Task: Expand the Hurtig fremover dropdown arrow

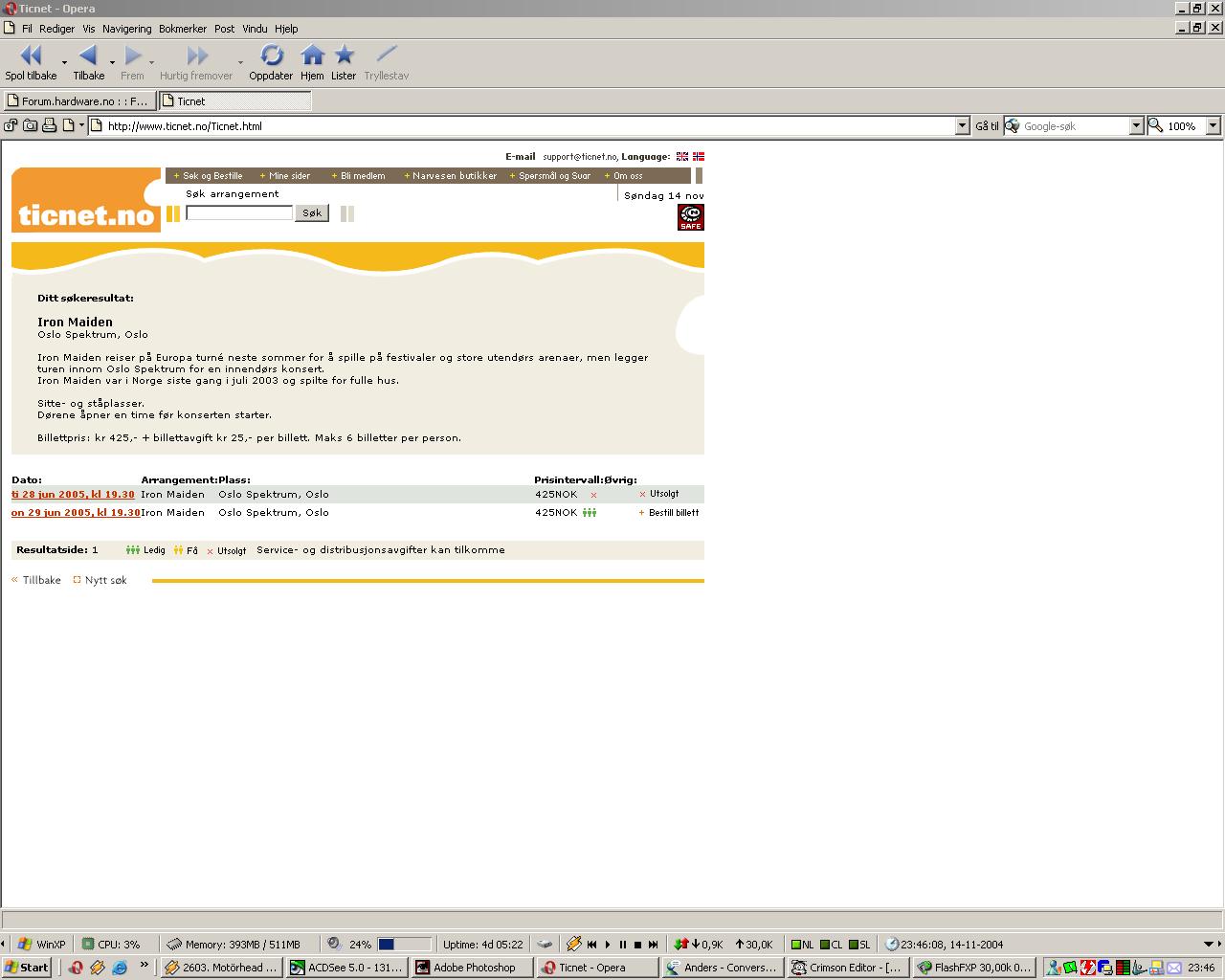Action: click(239, 62)
